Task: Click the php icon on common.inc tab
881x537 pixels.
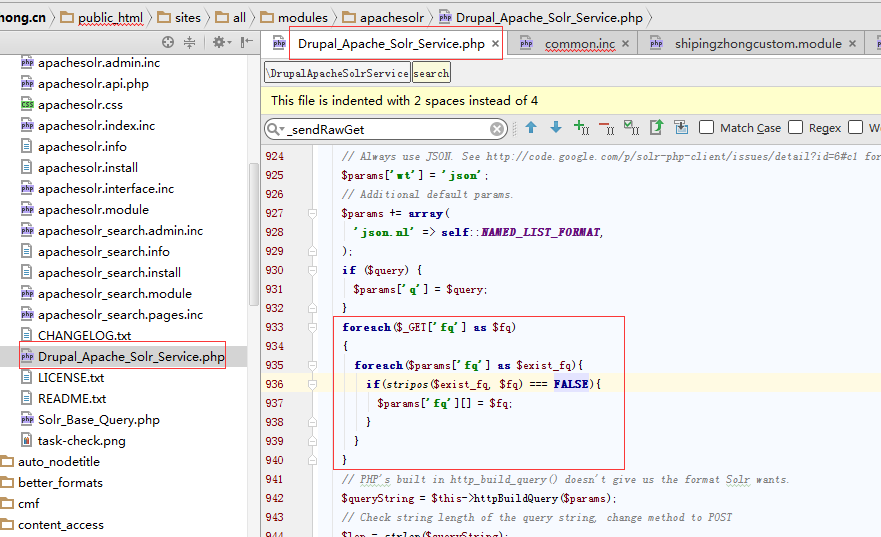Action: coord(526,43)
